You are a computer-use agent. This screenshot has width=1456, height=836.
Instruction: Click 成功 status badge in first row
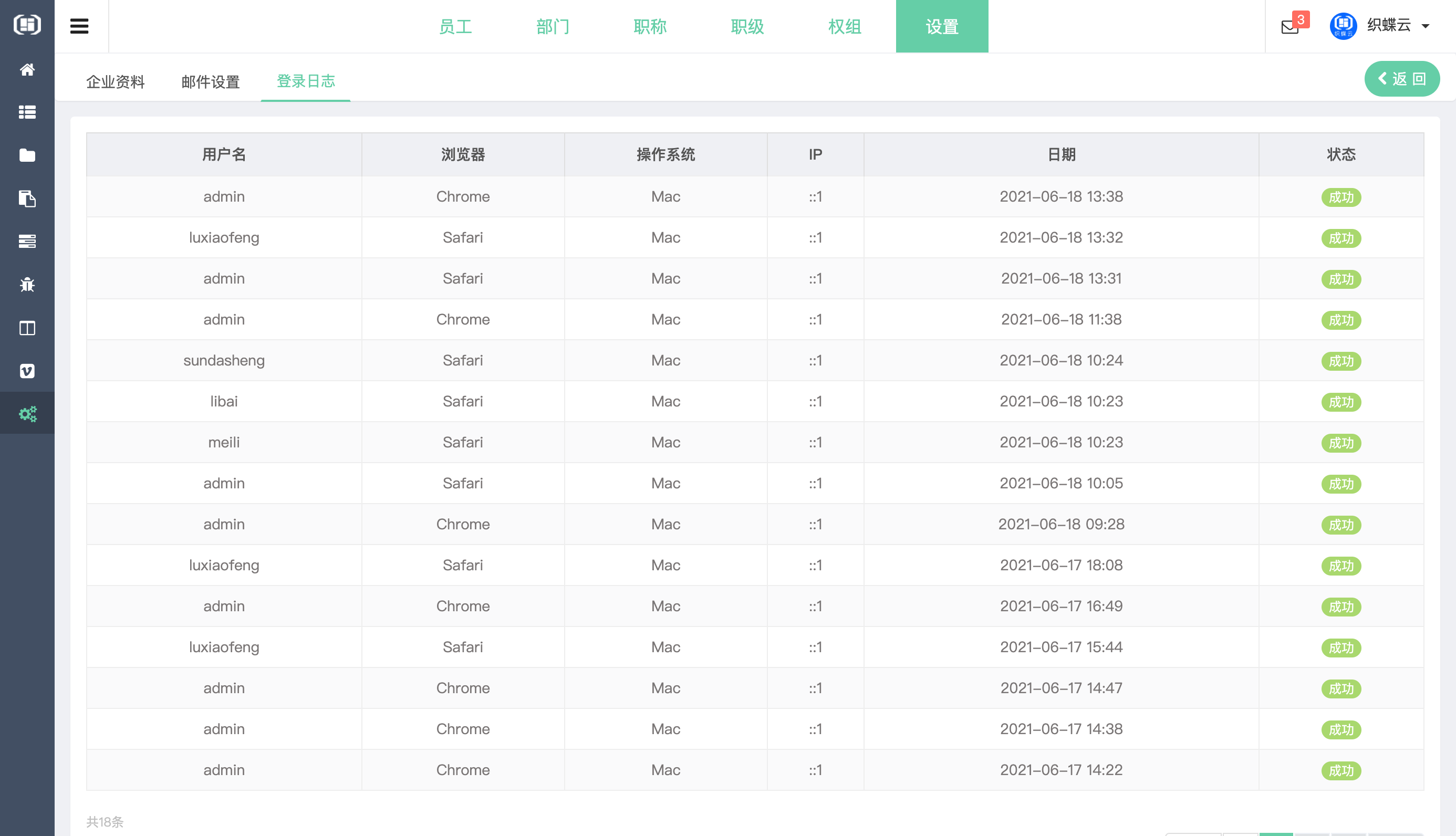pos(1340,197)
